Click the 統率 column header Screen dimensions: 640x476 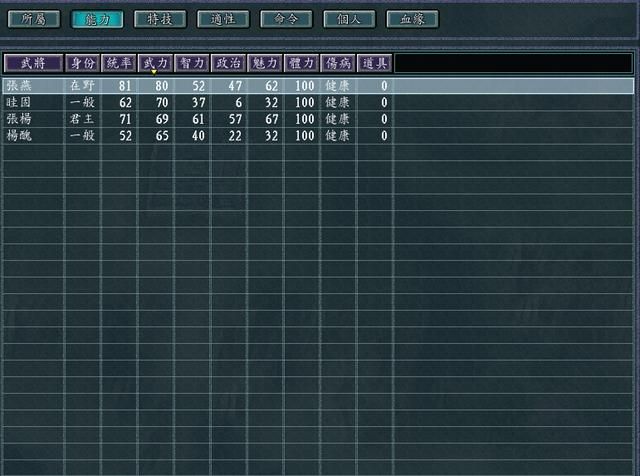(x=119, y=63)
